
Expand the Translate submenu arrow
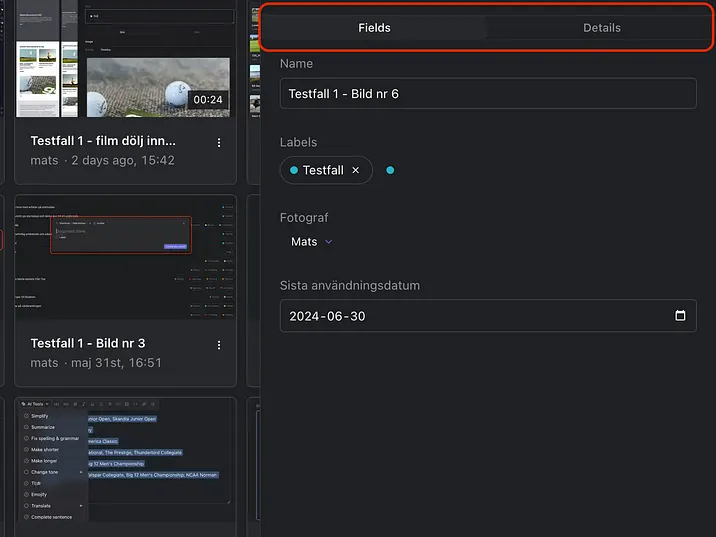81,506
